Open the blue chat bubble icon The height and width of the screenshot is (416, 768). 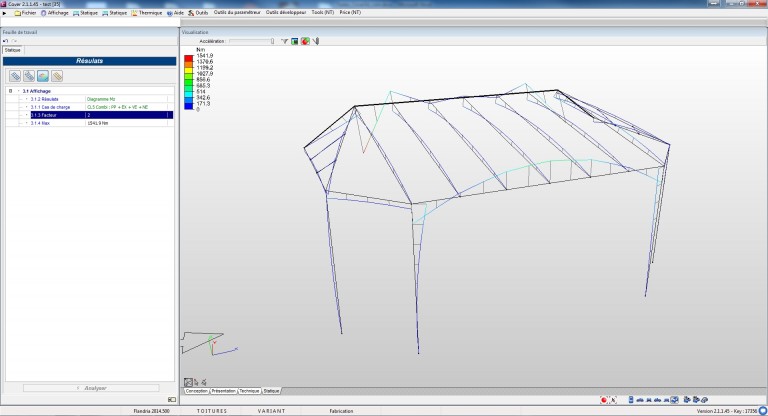click(763, 411)
